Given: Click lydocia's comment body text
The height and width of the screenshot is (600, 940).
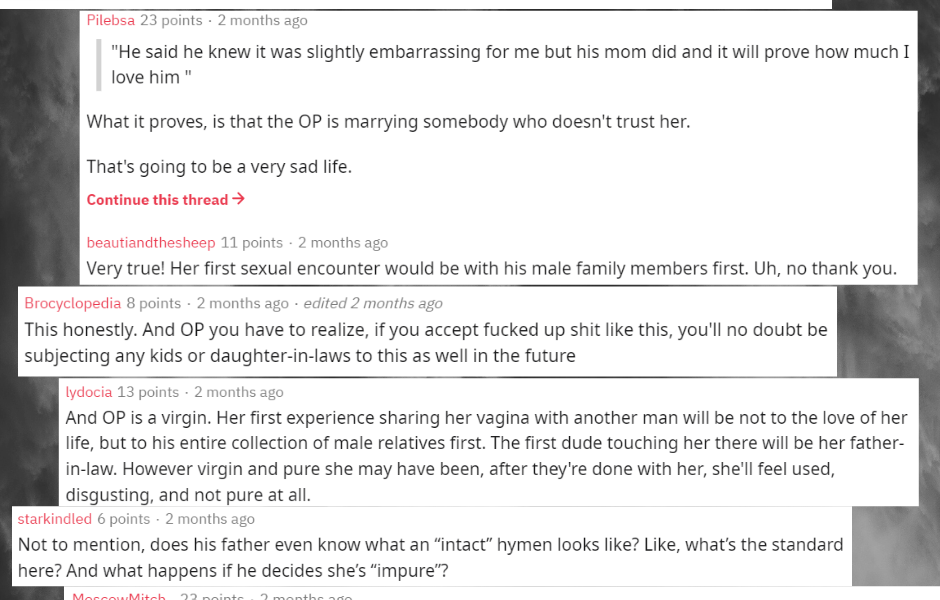Looking at the screenshot, I should 487,456.
